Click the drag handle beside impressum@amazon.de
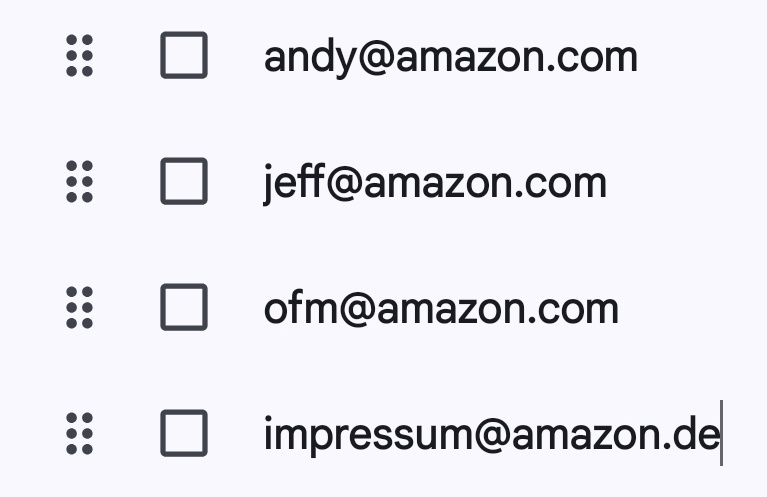Image resolution: width=767 pixels, height=497 pixels. point(79,434)
